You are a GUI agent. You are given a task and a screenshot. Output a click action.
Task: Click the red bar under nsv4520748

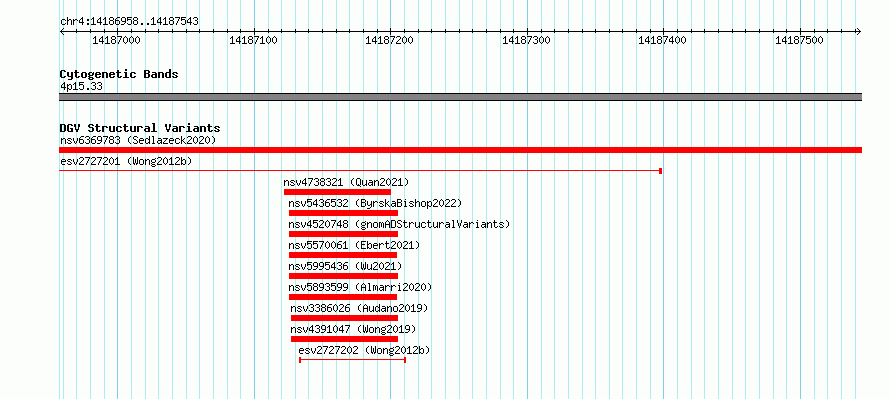343,234
